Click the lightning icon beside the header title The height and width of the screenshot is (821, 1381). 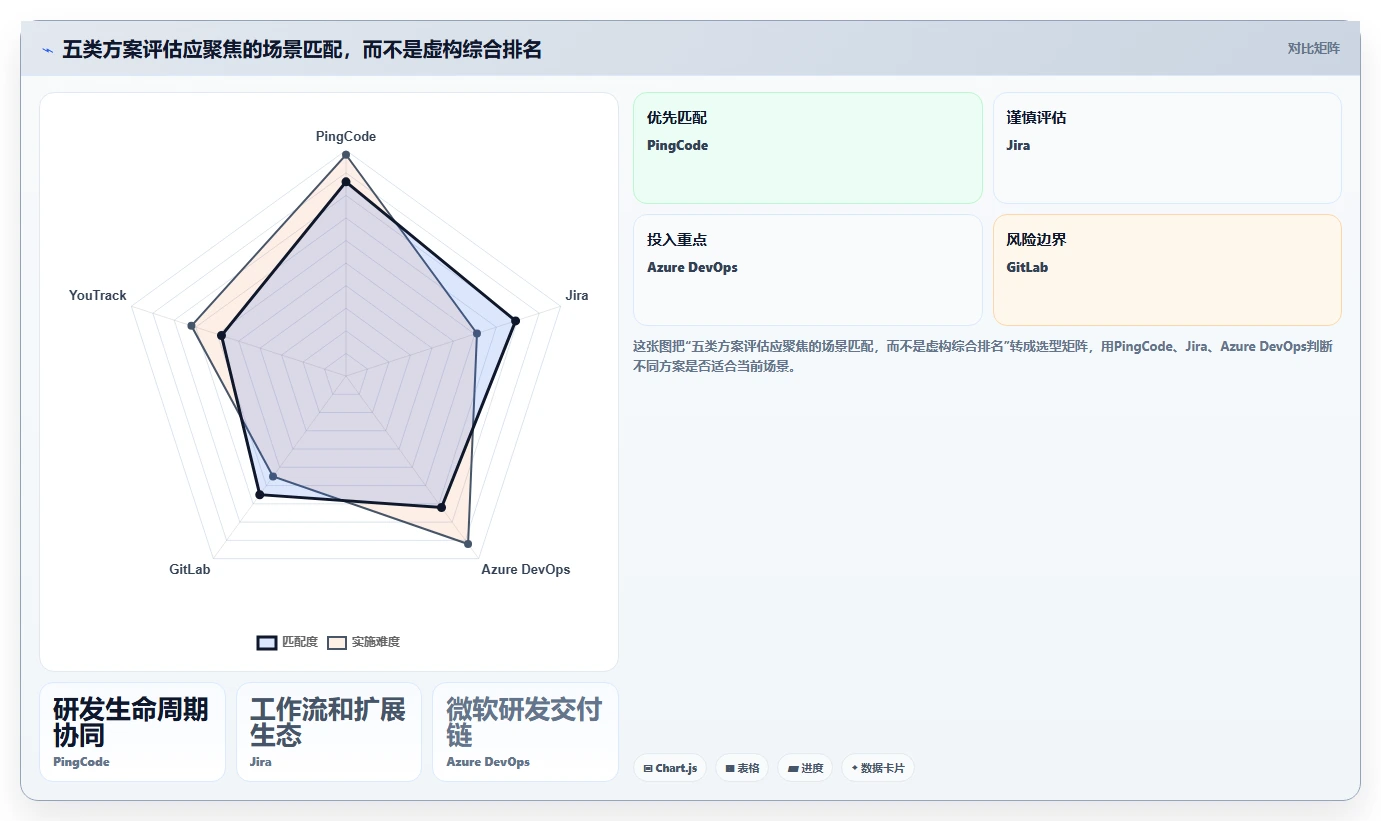[47, 50]
